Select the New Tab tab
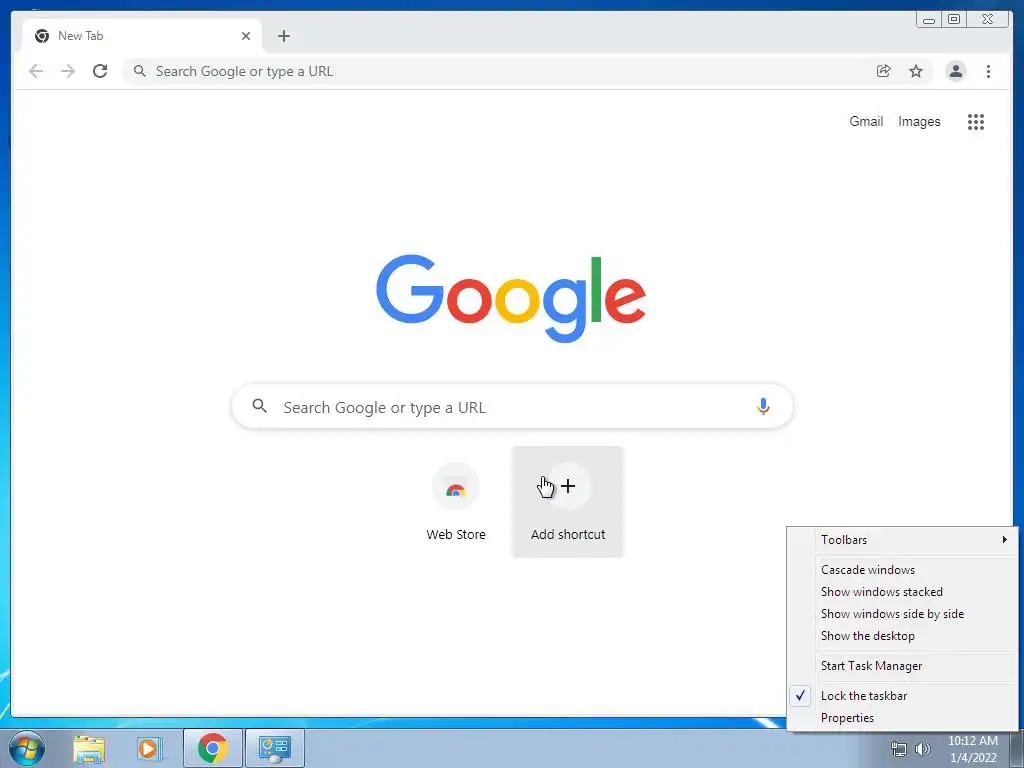1024x768 pixels. (142, 36)
